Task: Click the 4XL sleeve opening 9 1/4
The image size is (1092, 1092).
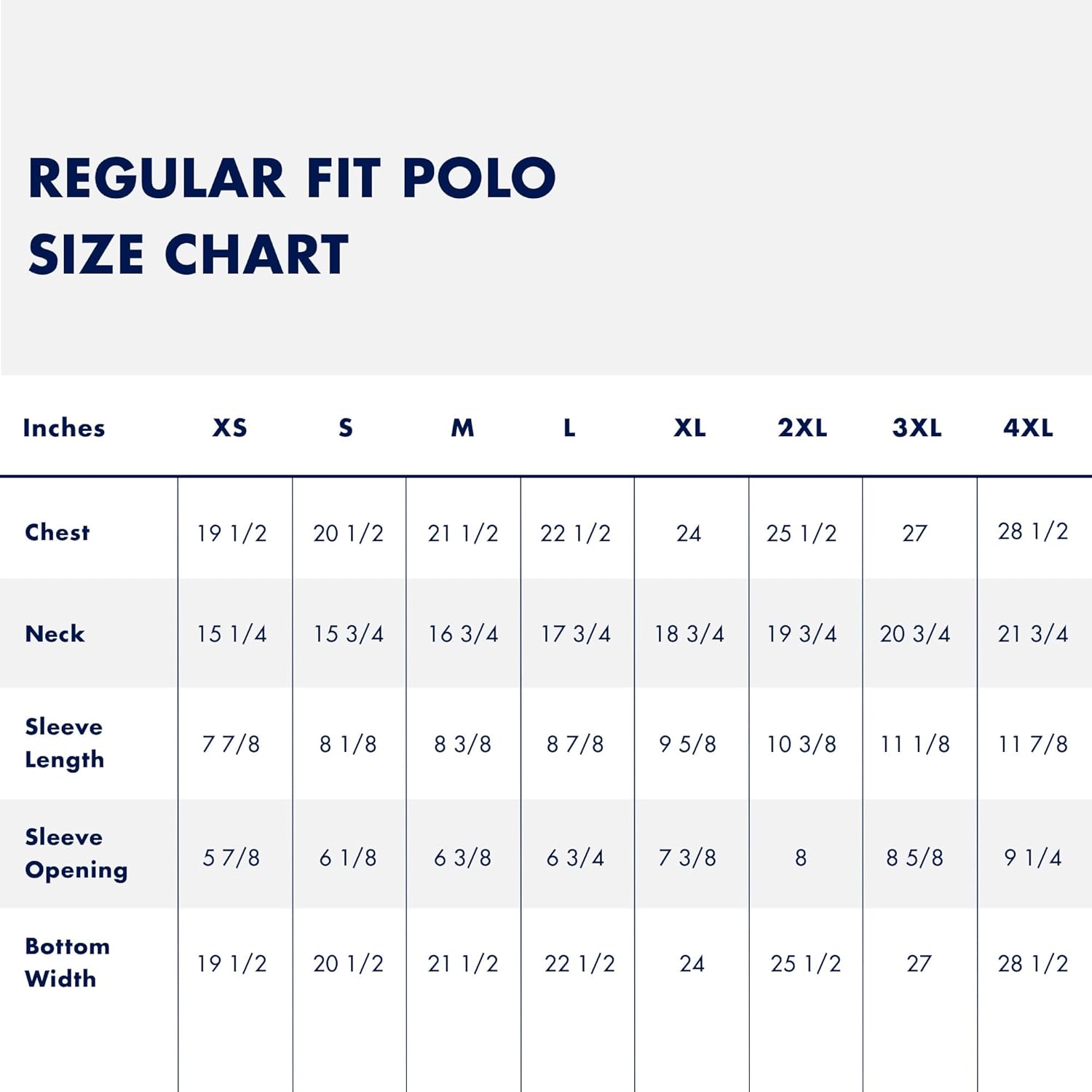Action: (x=1032, y=858)
